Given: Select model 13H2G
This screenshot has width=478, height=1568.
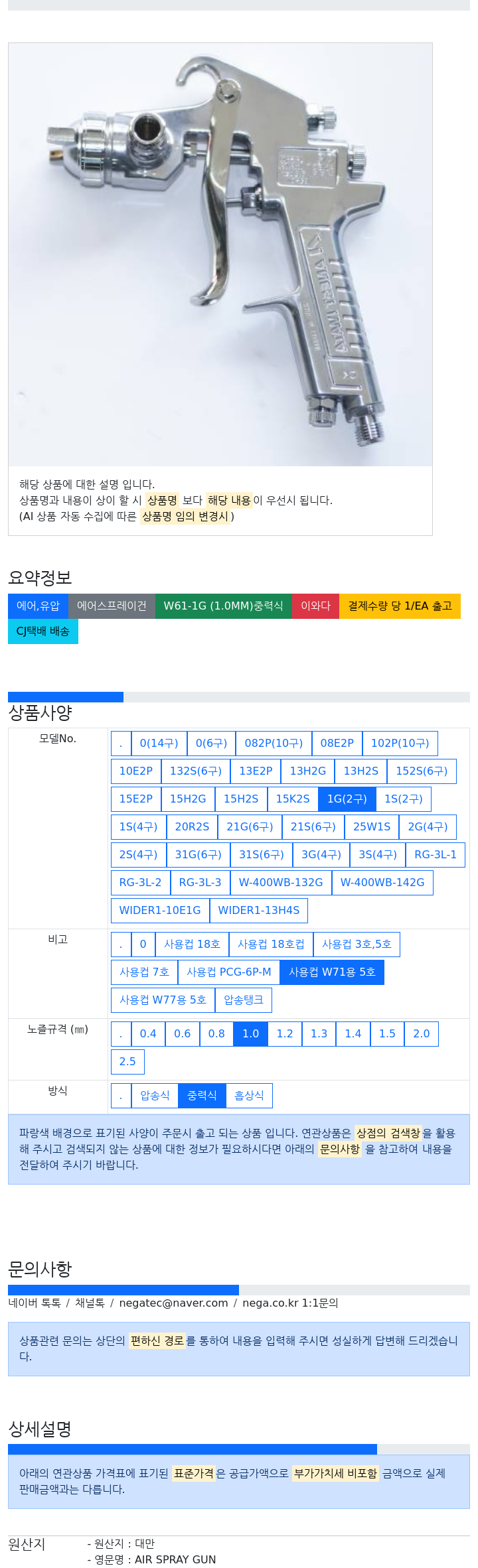Looking at the screenshot, I should coord(308,771).
